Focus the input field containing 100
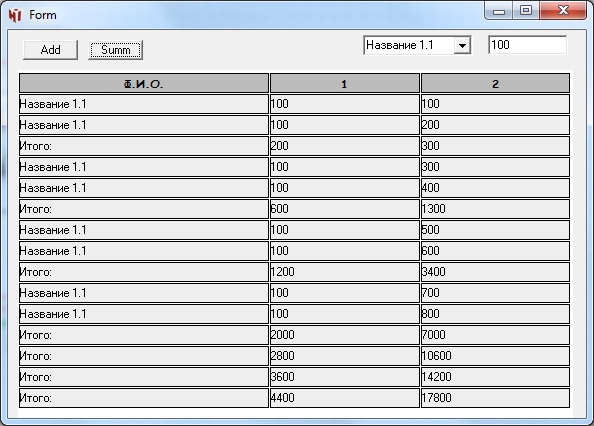 527,45
